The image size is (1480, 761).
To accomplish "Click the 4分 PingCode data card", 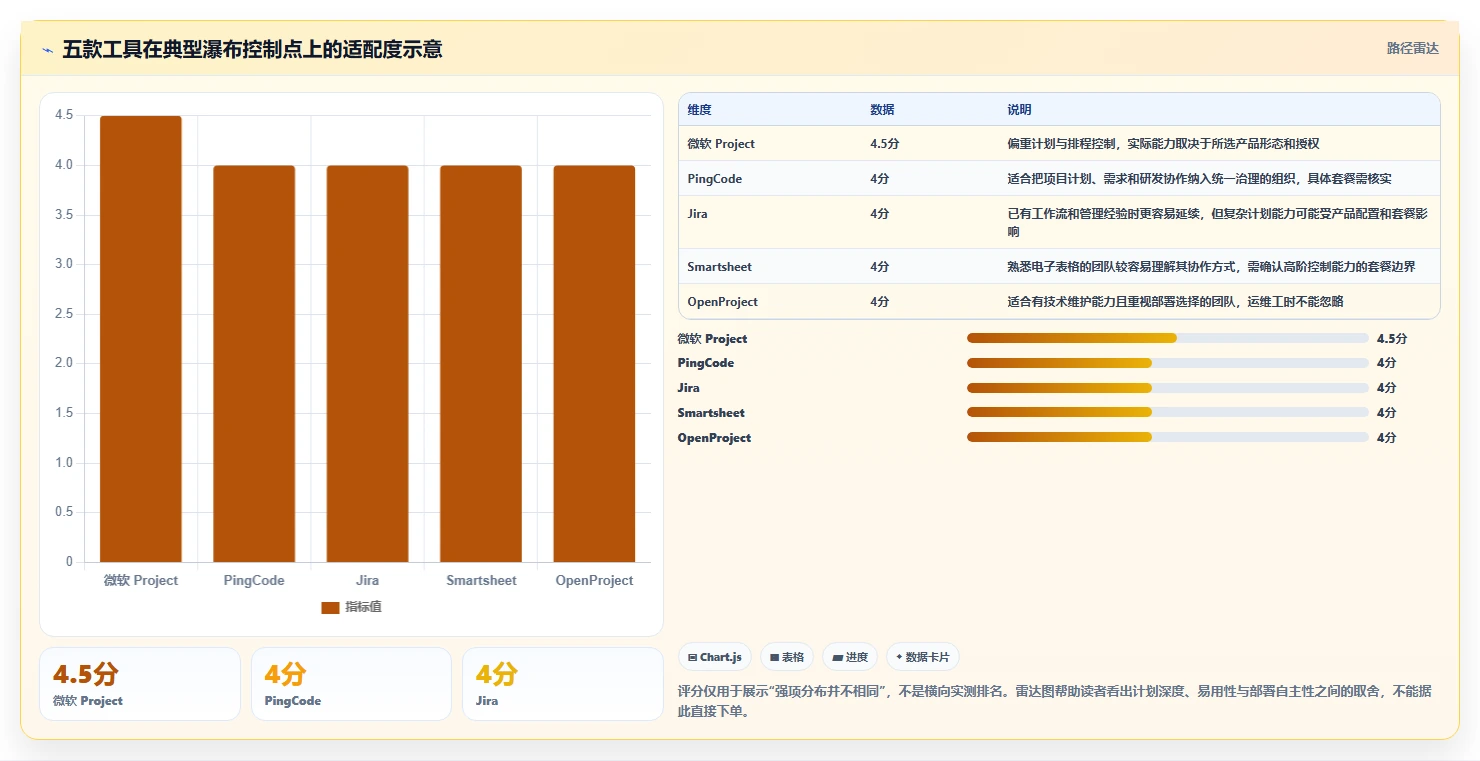I will point(351,684).
